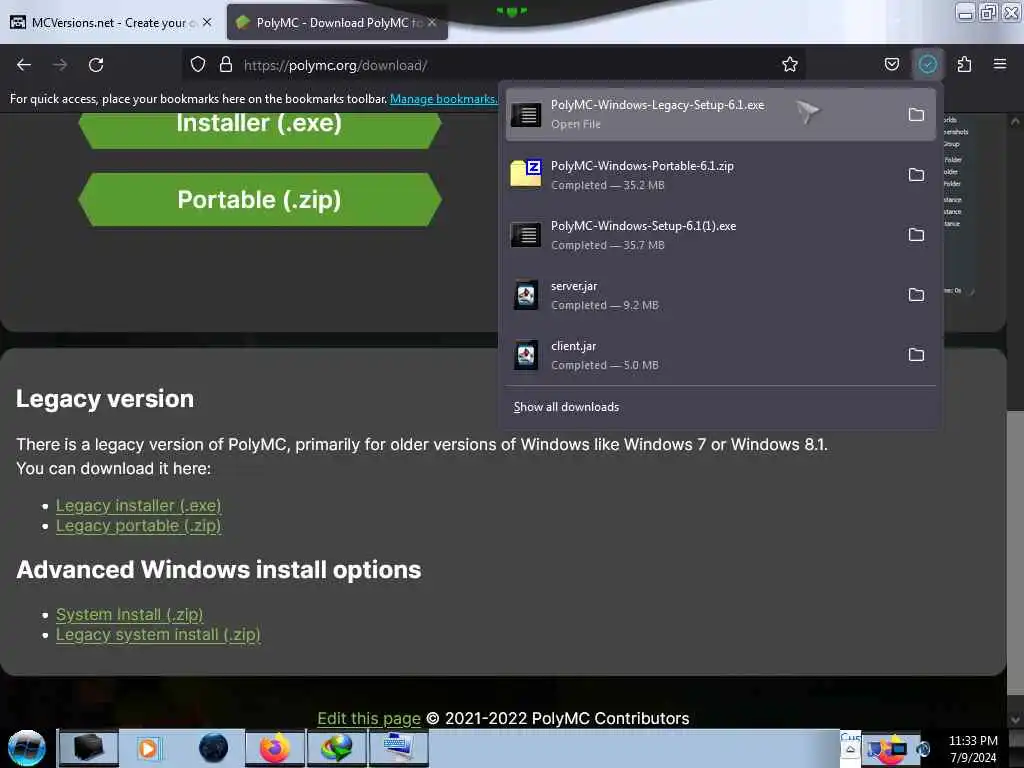Switch to the MCVersions.net tab
Viewport: 1024px width, 768px height.
[x=111, y=23]
